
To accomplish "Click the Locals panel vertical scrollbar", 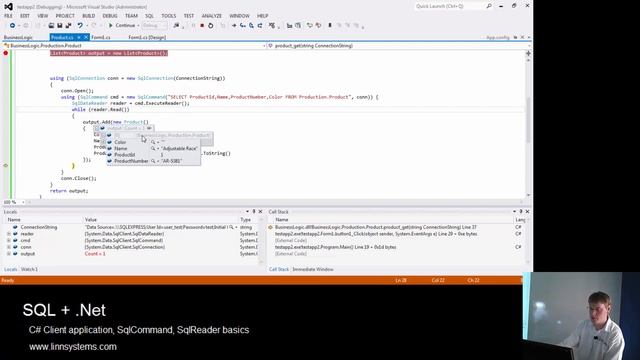I will (x=262, y=241).
